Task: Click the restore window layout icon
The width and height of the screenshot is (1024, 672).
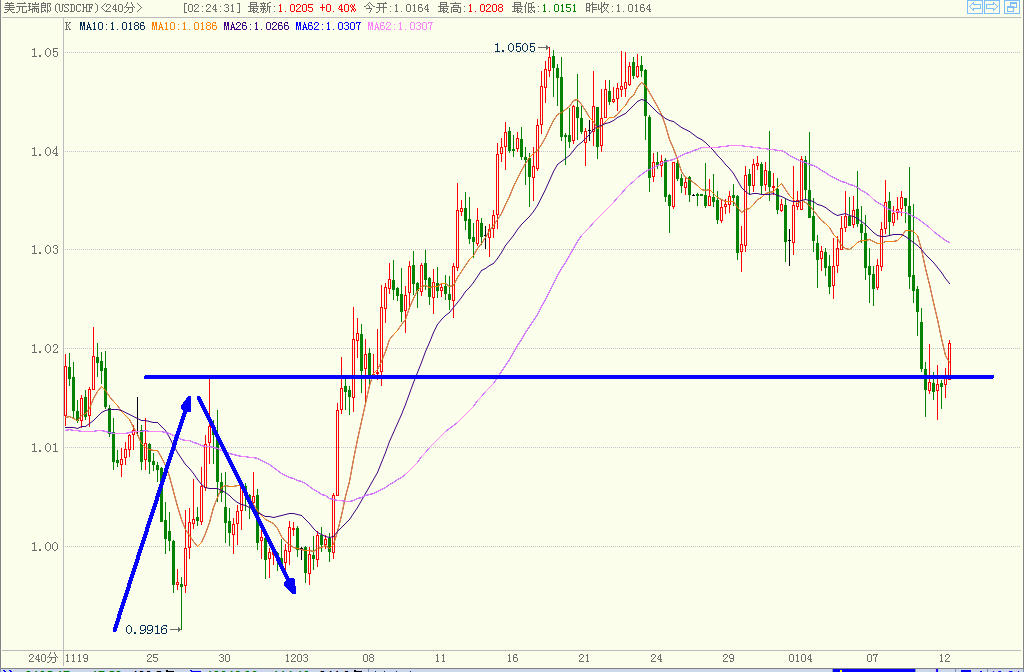Action: [1010, 7]
